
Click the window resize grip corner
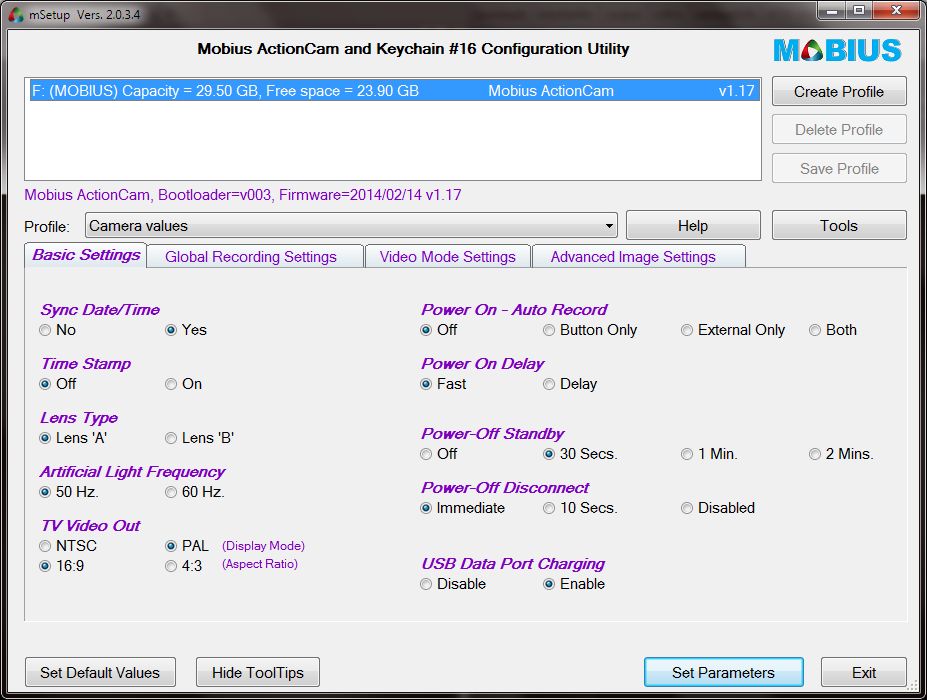pos(913,686)
